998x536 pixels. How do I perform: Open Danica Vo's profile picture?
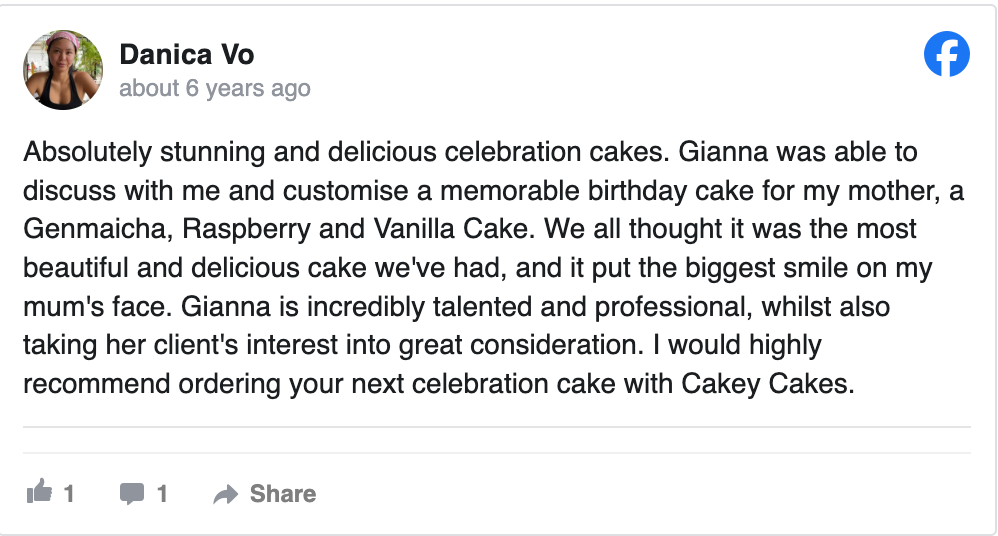(x=63, y=70)
